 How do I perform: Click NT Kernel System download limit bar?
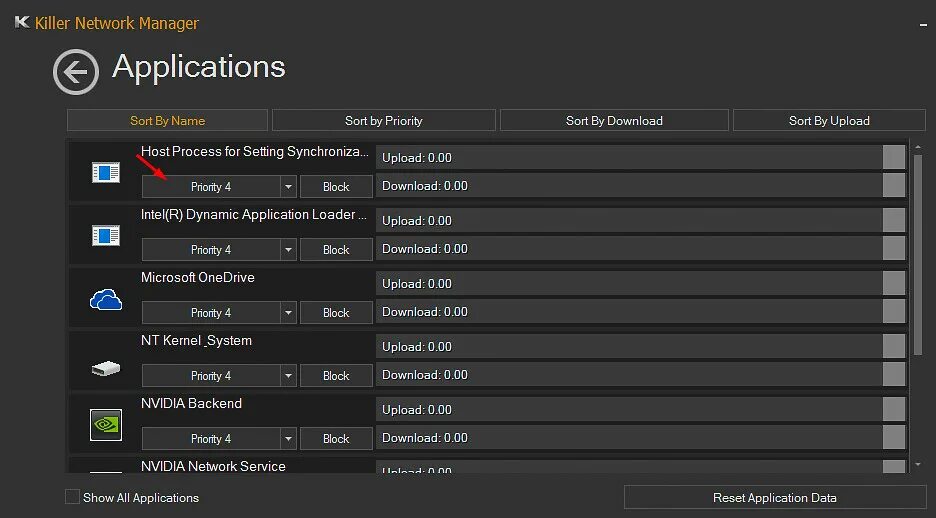pos(641,375)
